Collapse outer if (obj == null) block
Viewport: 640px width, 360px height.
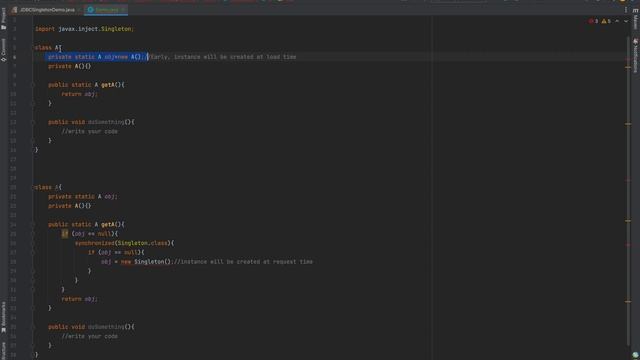click(x=33, y=234)
